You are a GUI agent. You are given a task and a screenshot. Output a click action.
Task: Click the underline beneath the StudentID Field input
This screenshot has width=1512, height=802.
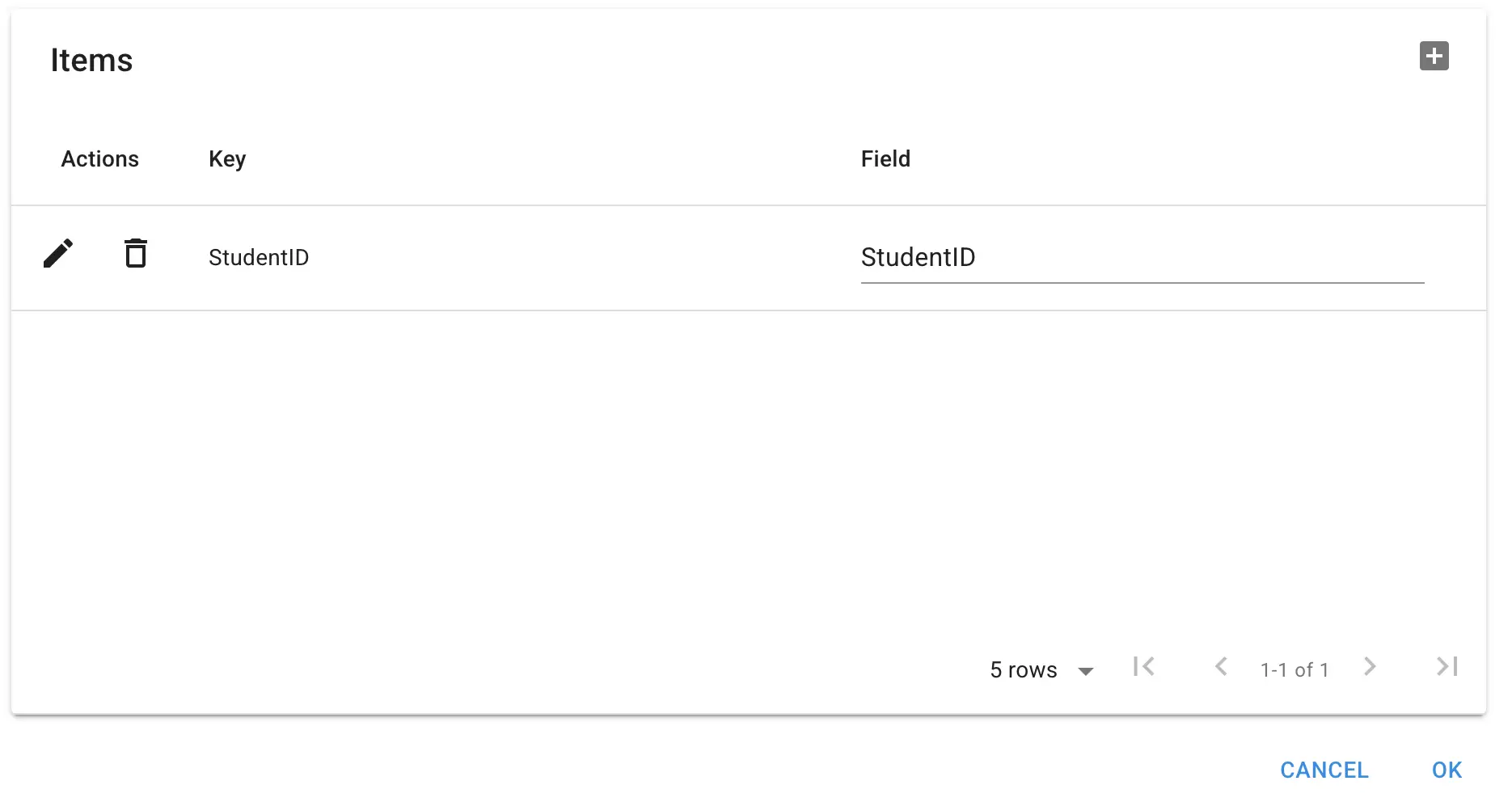click(x=1142, y=283)
